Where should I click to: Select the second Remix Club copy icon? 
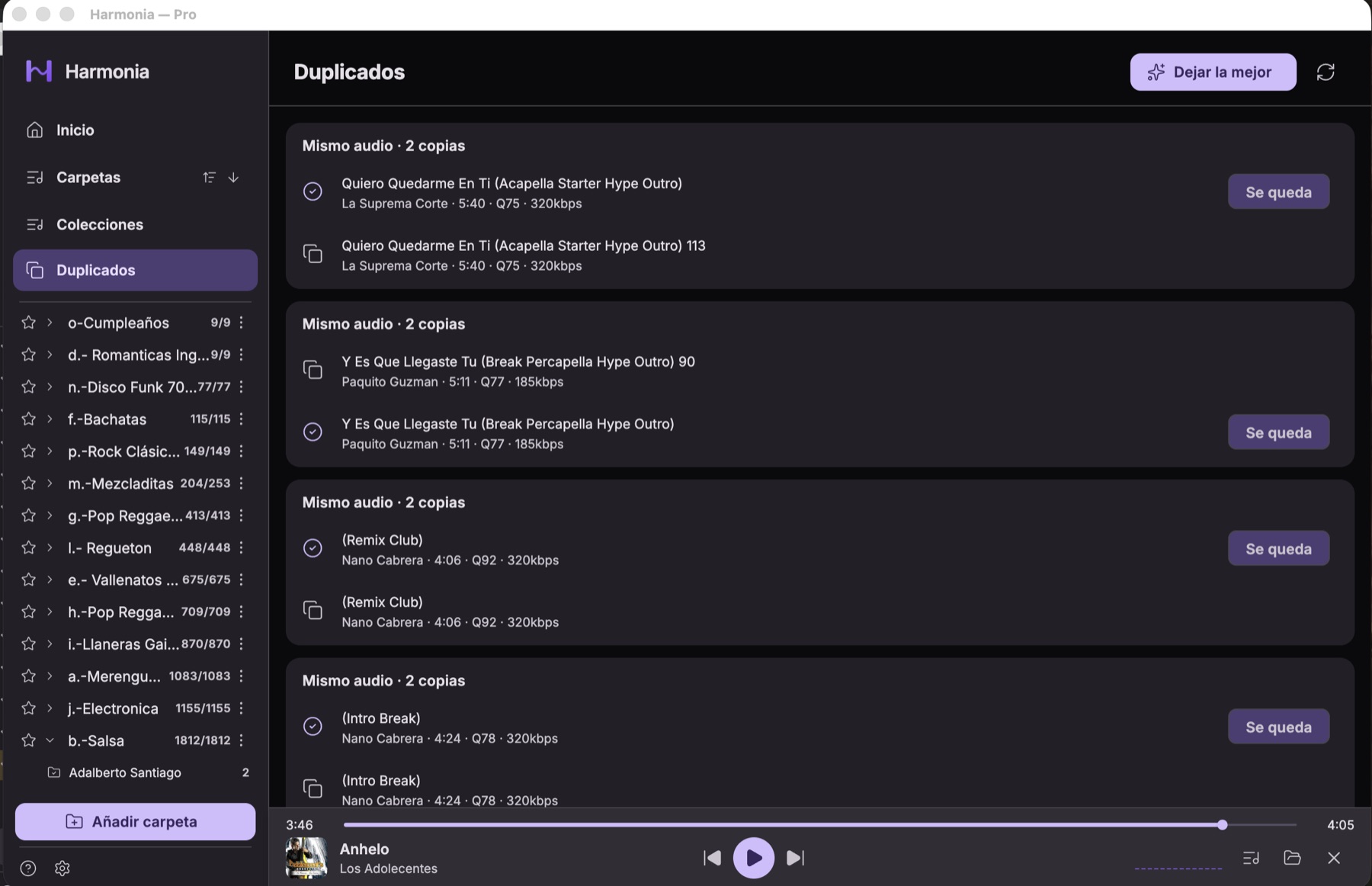point(313,610)
